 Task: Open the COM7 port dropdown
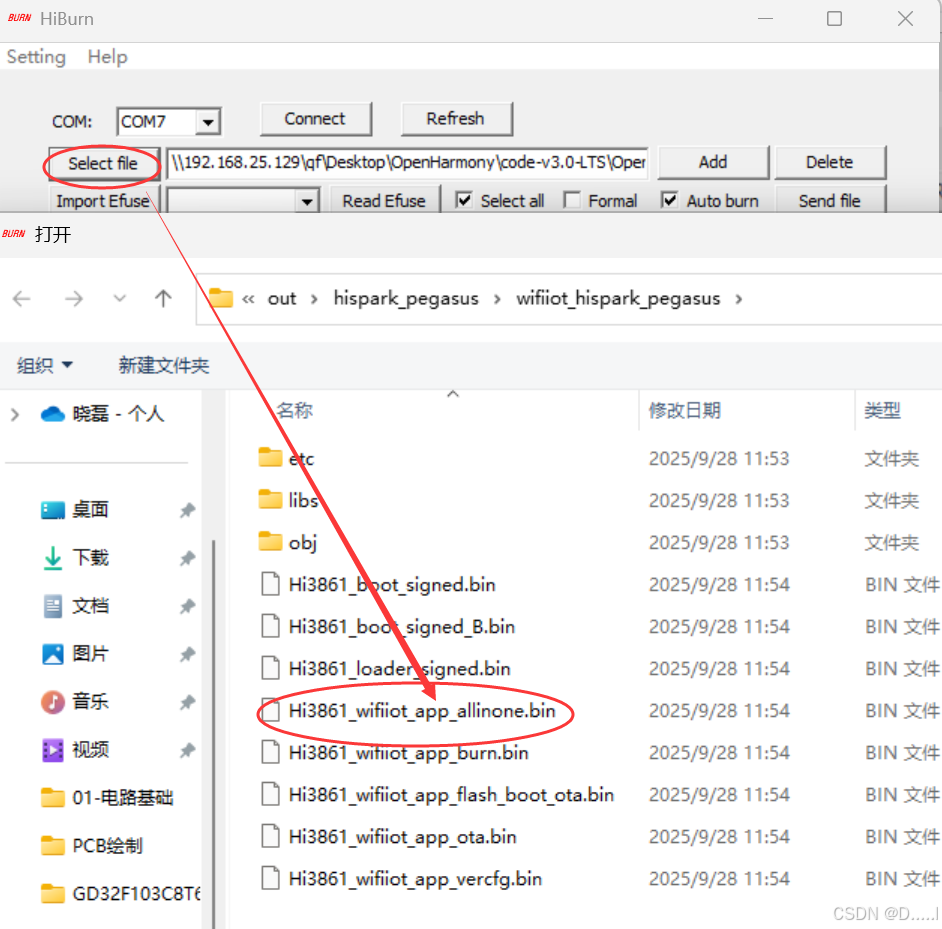(x=208, y=122)
